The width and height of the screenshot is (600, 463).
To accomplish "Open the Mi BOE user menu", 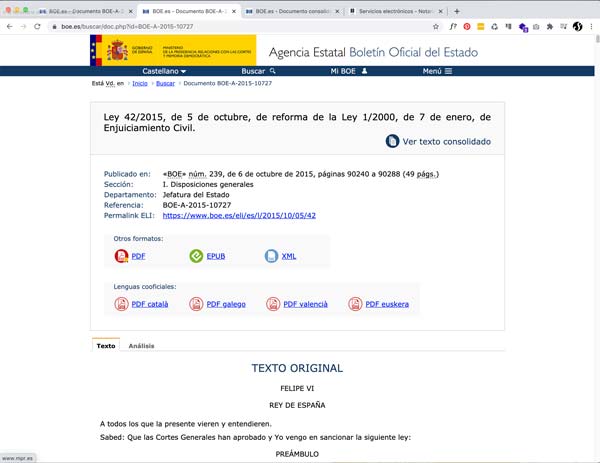I will coord(350,72).
